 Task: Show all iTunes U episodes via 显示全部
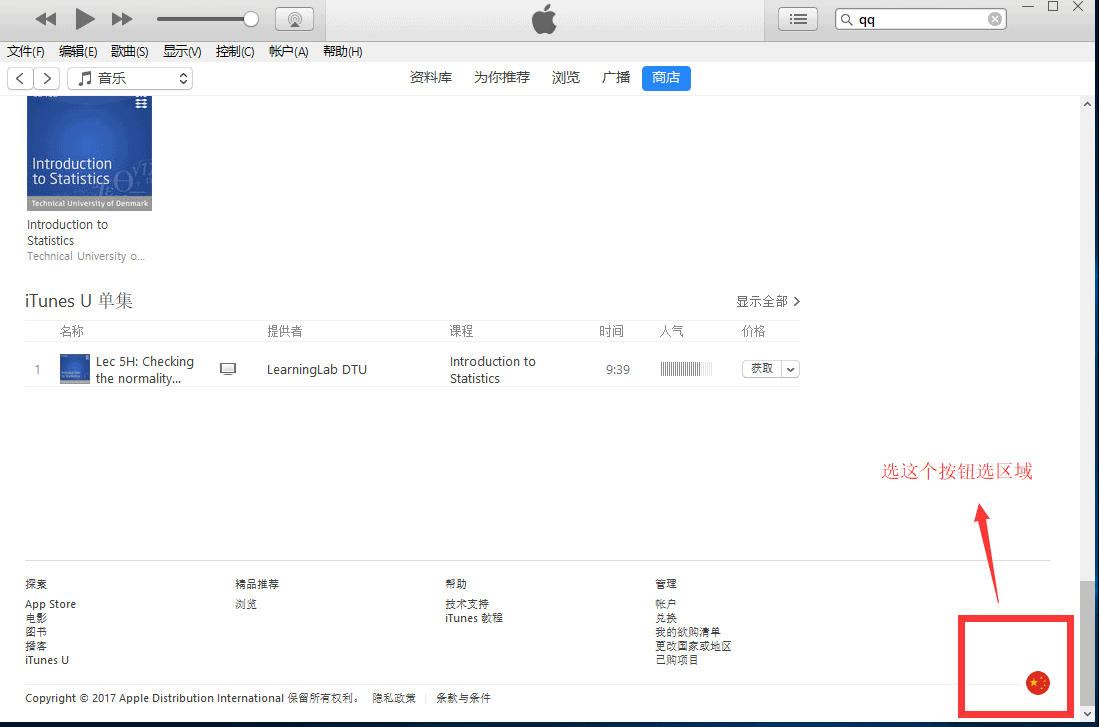pos(767,301)
